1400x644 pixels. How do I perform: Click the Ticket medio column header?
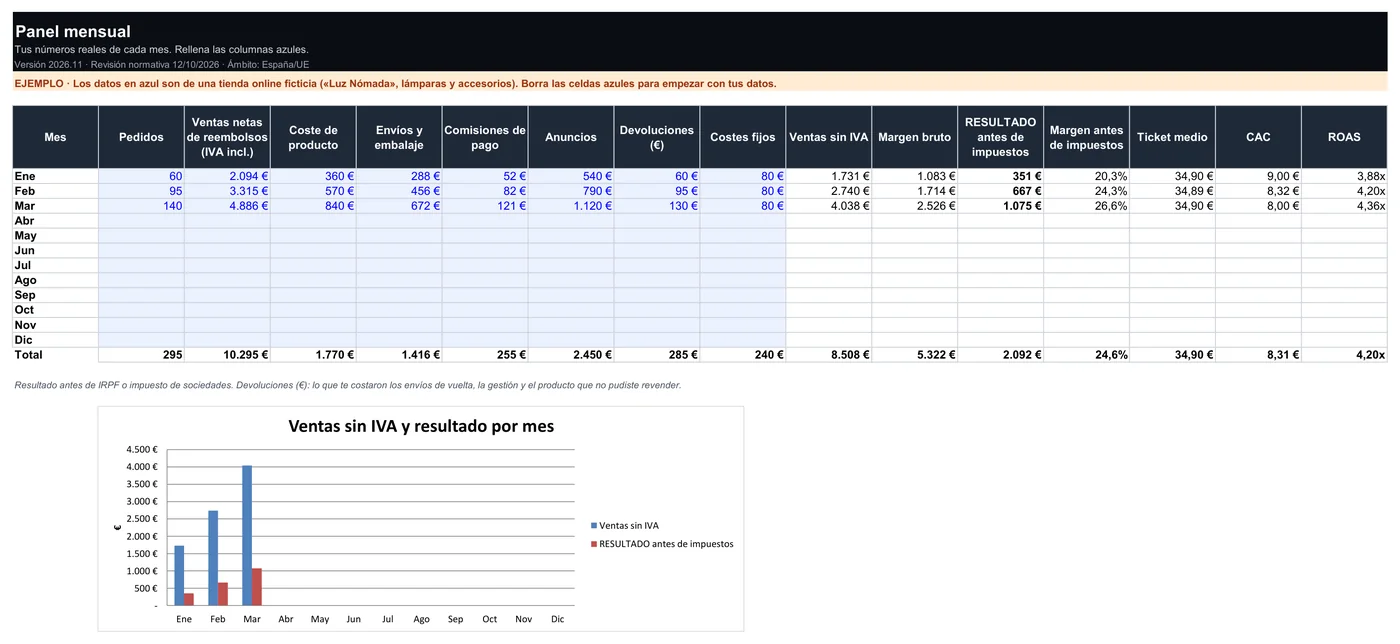tap(1172, 137)
